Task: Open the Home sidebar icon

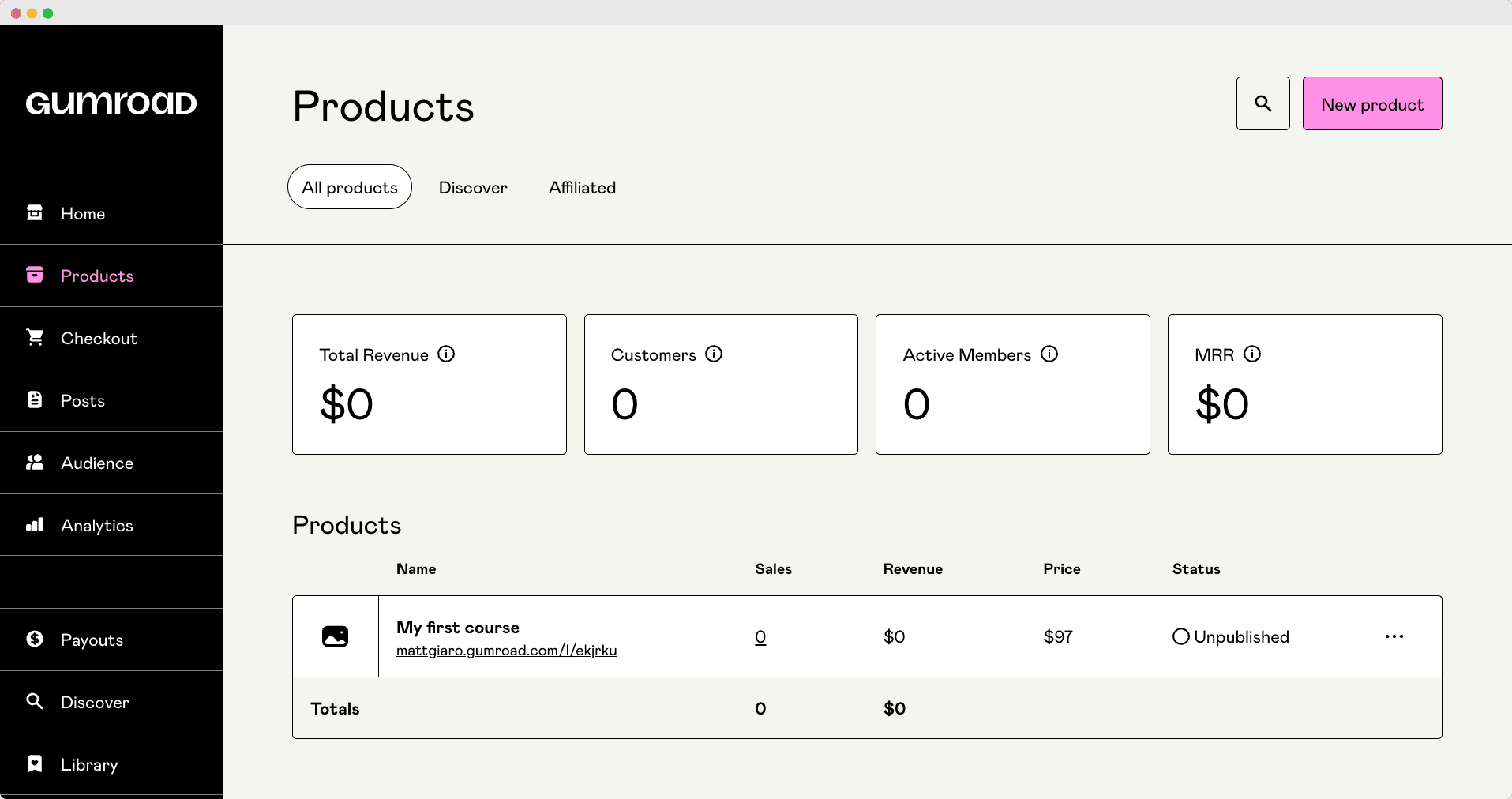Action: pyautogui.click(x=35, y=213)
